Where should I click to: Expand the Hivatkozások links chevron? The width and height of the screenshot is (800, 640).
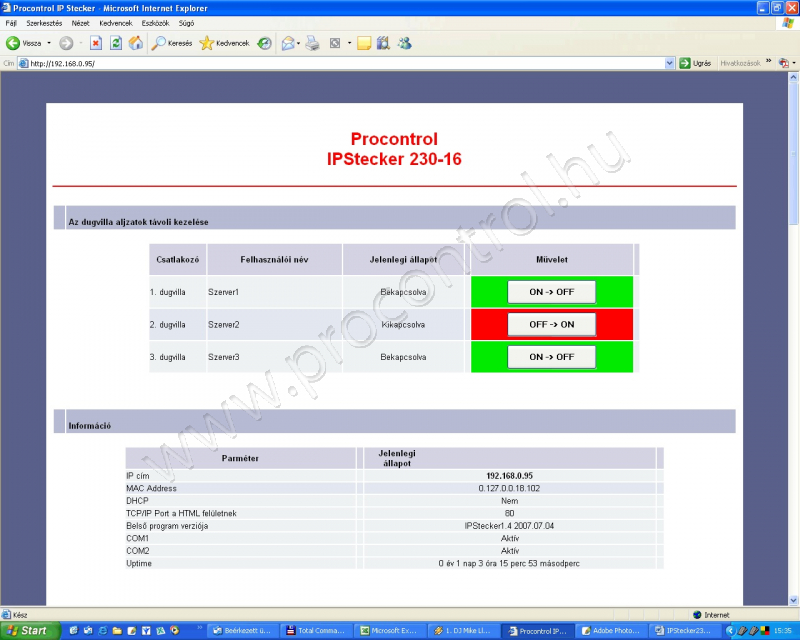(769, 61)
